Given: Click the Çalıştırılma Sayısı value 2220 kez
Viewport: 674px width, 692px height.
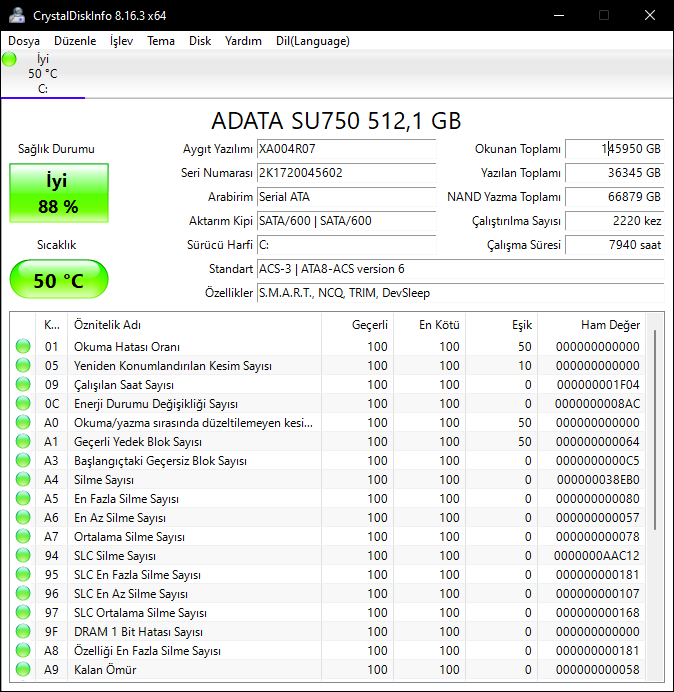Looking at the screenshot, I should point(614,221).
